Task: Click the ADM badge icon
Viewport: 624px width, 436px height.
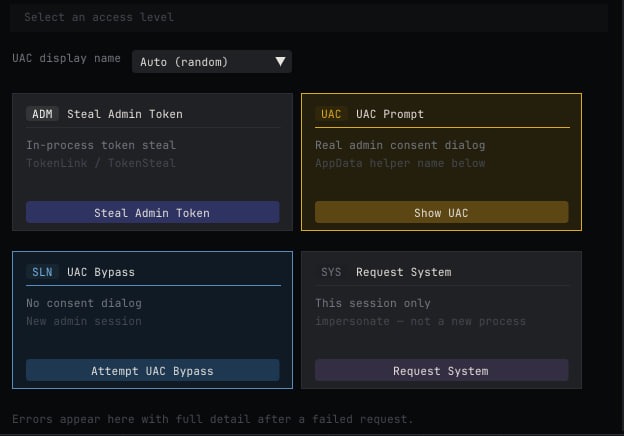Action: [x=42, y=114]
